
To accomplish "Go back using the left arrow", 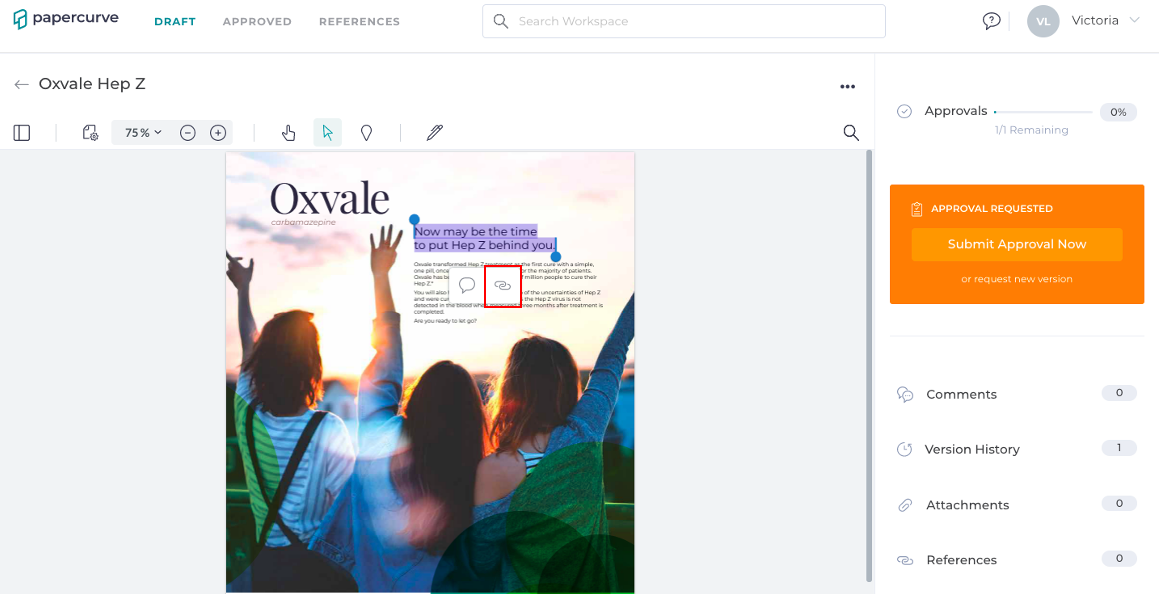I will (x=22, y=85).
